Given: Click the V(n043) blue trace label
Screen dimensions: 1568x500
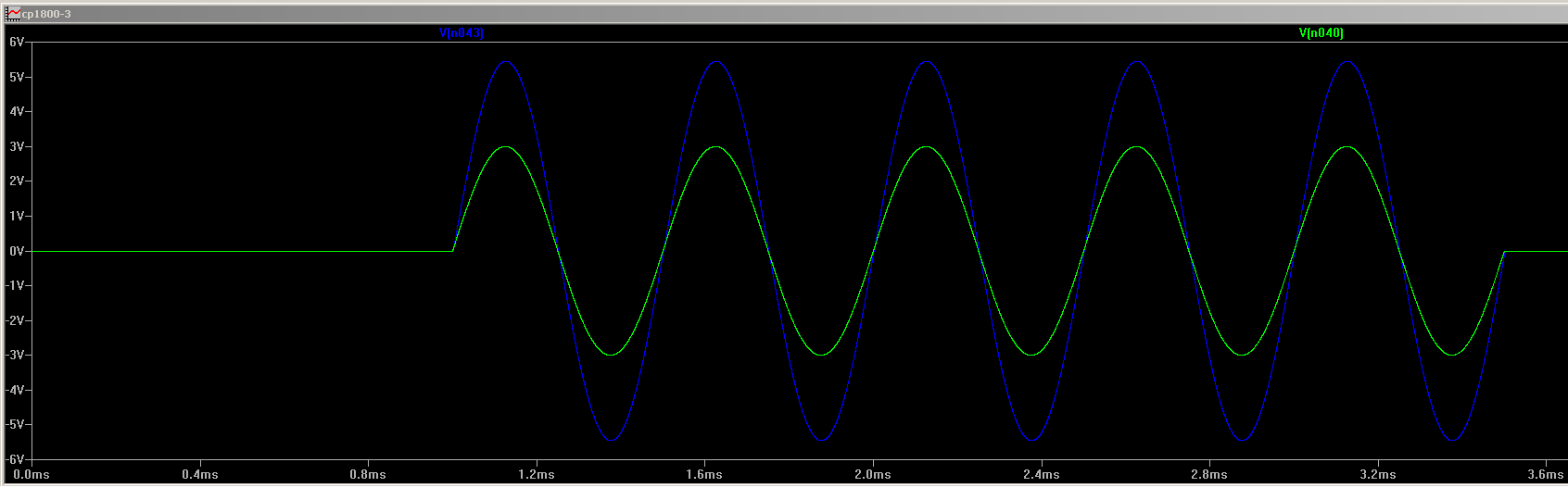Looking at the screenshot, I should tap(461, 32).
